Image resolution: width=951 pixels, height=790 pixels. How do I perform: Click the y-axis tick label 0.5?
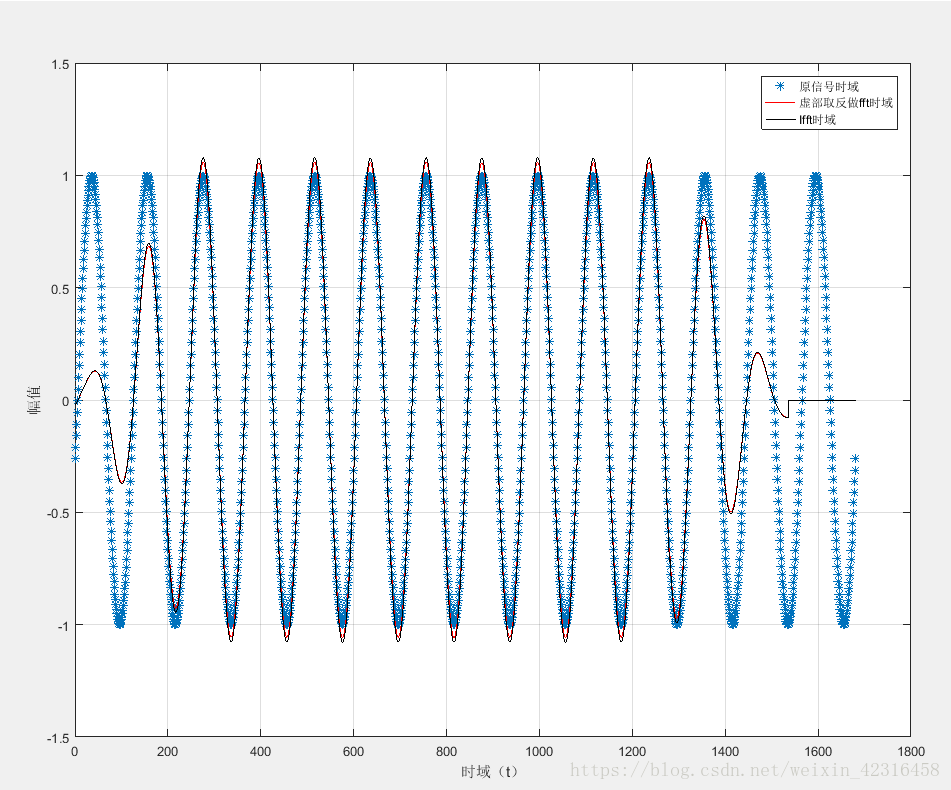[61, 289]
